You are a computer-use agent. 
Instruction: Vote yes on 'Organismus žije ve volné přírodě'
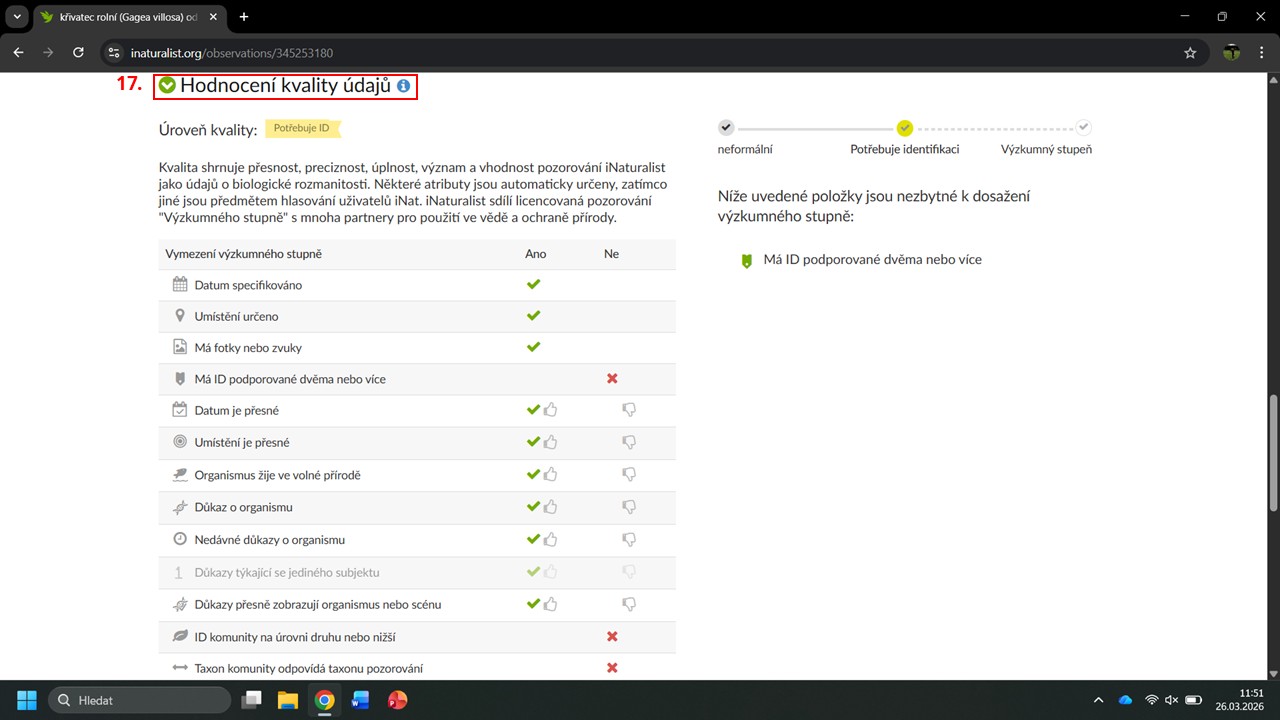point(550,474)
